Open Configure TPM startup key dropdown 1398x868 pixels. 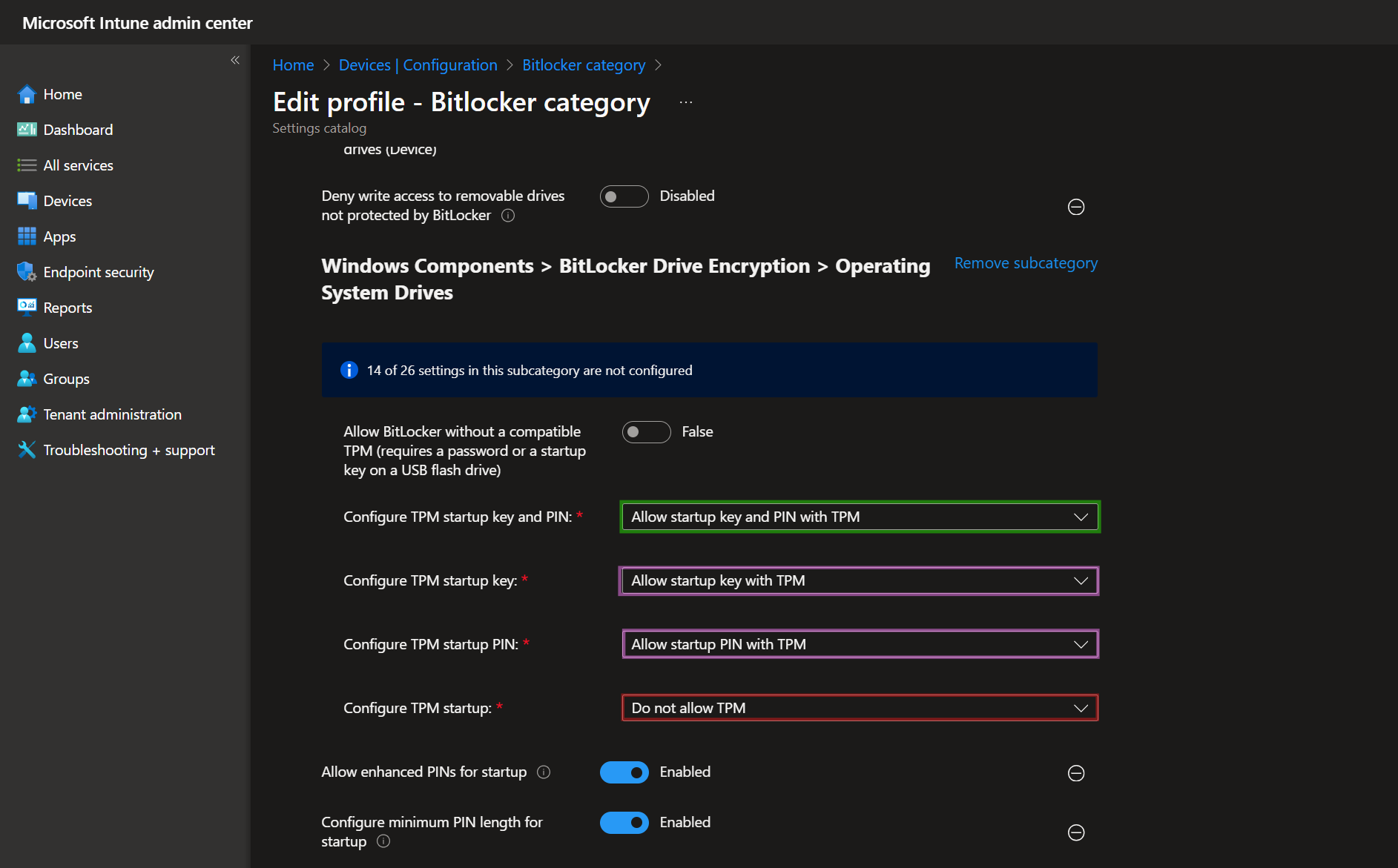point(860,580)
